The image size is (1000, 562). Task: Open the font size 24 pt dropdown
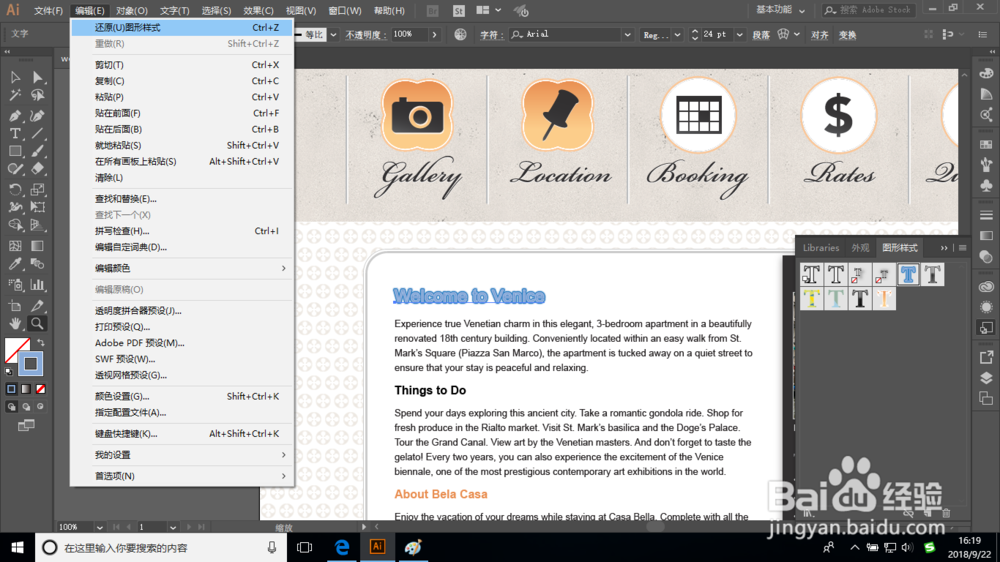point(740,34)
